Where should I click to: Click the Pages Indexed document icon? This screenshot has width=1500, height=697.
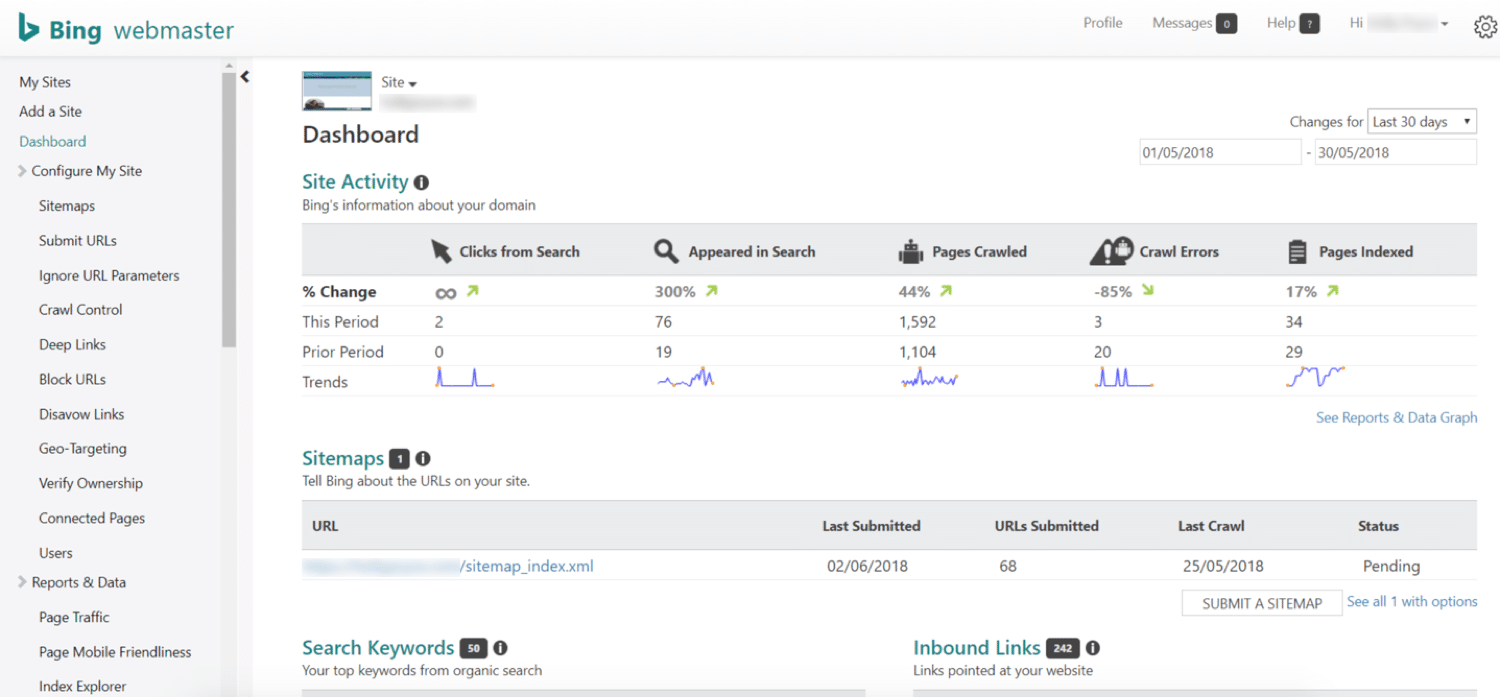(x=1297, y=251)
